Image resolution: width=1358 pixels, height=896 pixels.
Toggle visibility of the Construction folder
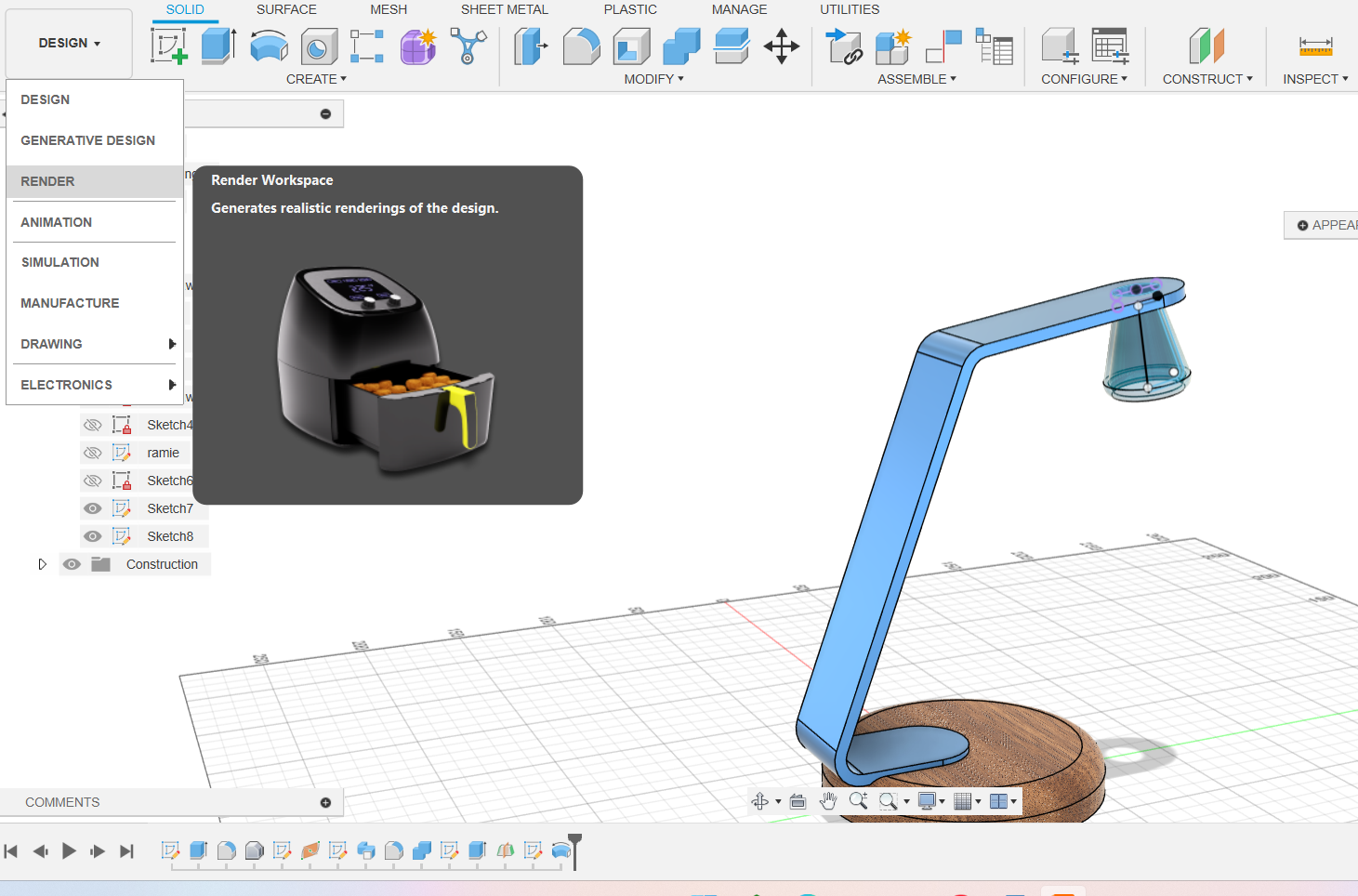(72, 564)
